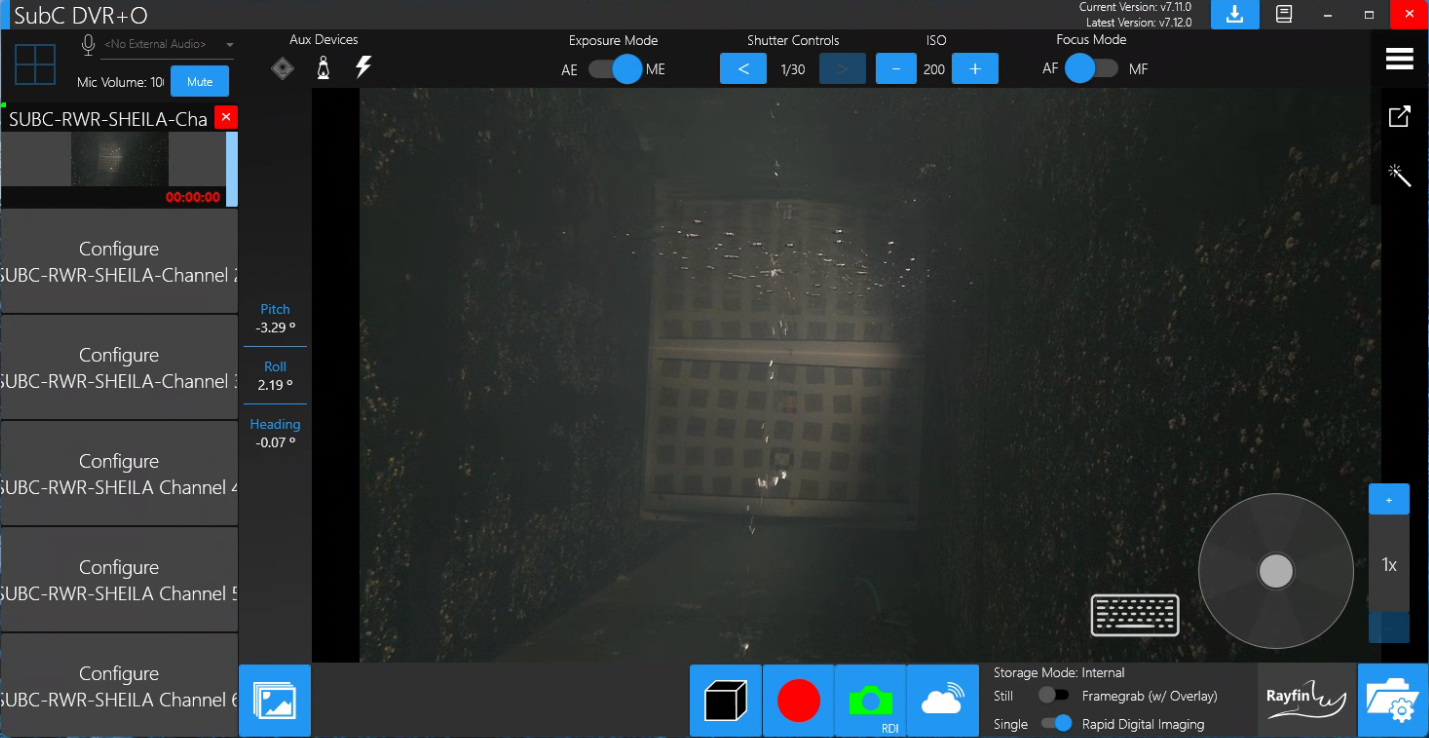This screenshot has height=738, width=1429.
Task: Mute the microphone
Action: [x=200, y=82]
